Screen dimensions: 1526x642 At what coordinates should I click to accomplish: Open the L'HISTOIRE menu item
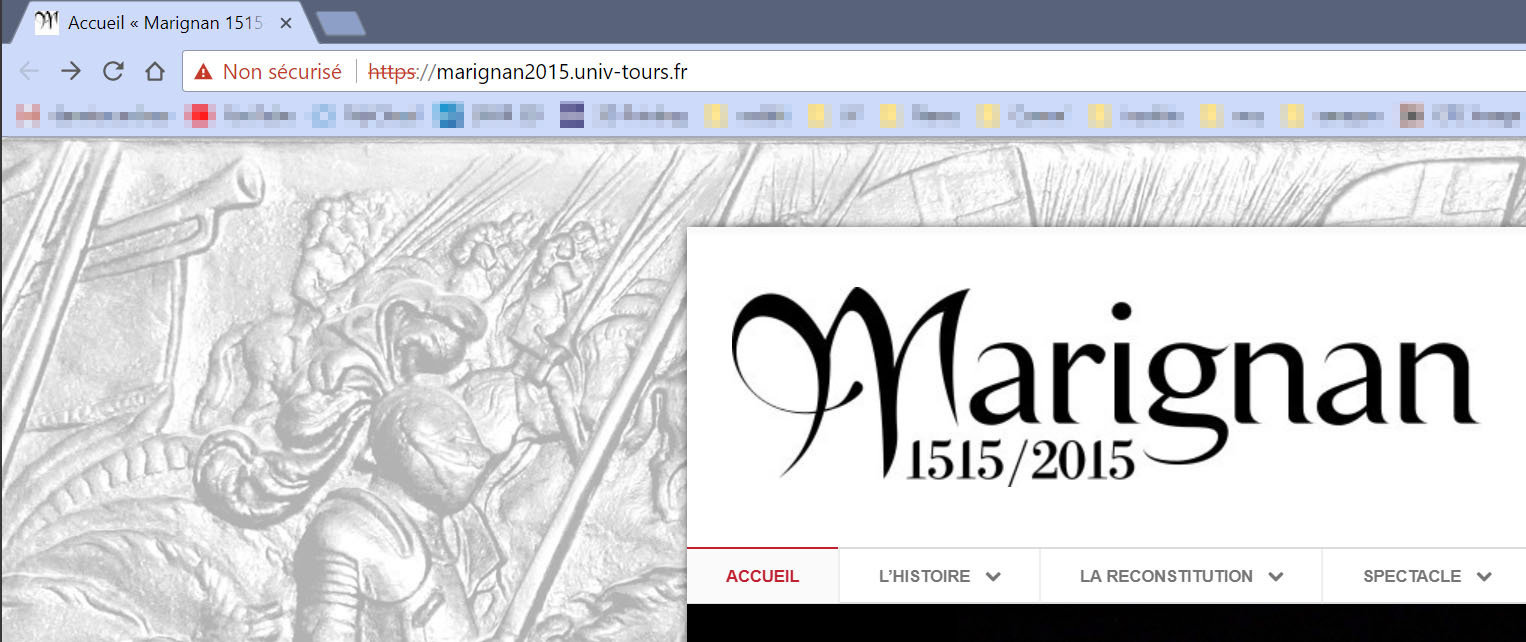tap(939, 576)
